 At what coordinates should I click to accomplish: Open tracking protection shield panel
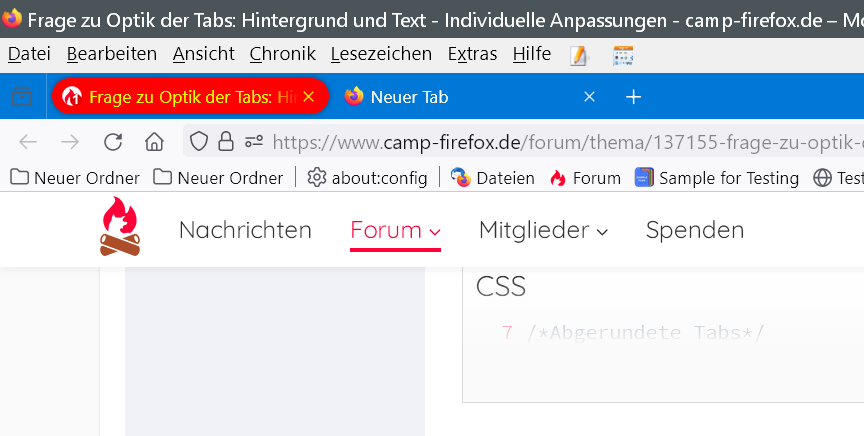[x=199, y=142]
